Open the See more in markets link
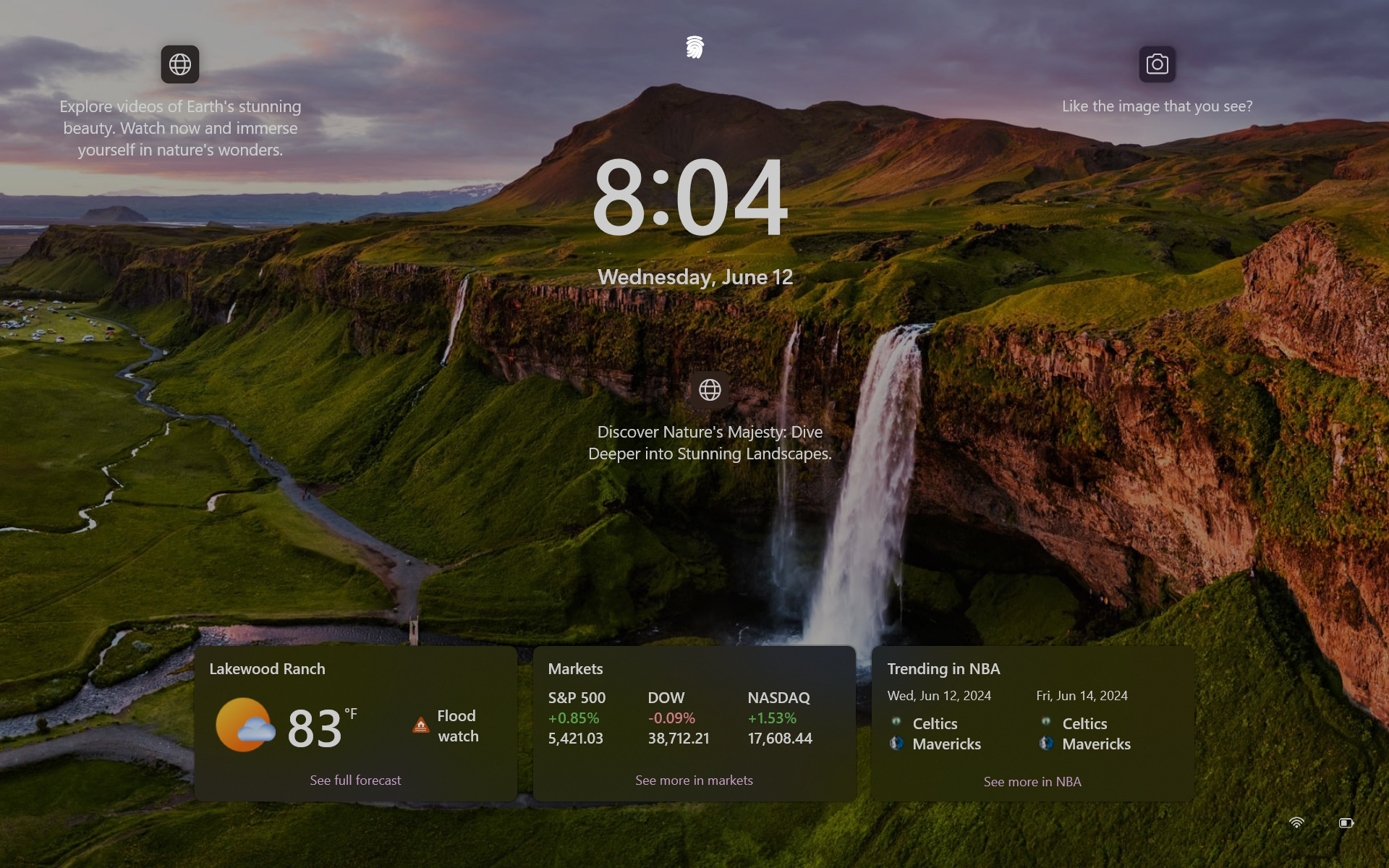The image size is (1389, 868). click(694, 780)
